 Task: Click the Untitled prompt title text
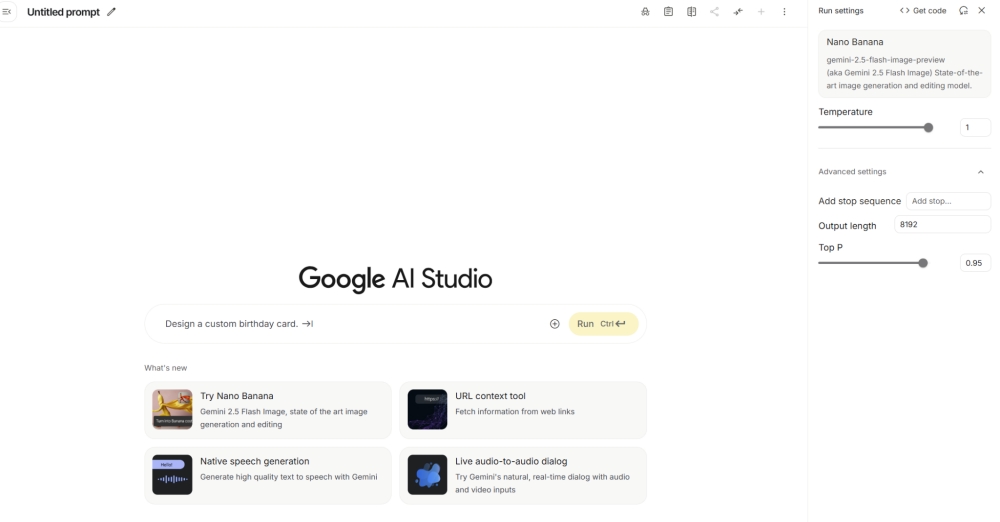coord(63,12)
